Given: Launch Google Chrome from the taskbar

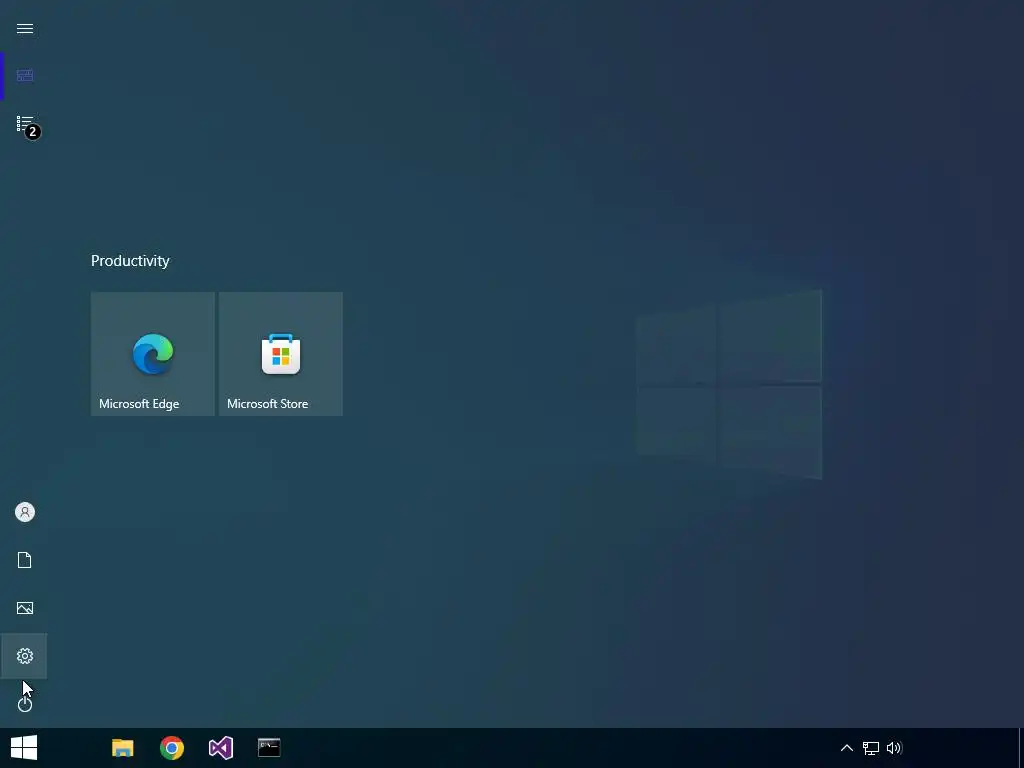Looking at the screenshot, I should (x=172, y=748).
